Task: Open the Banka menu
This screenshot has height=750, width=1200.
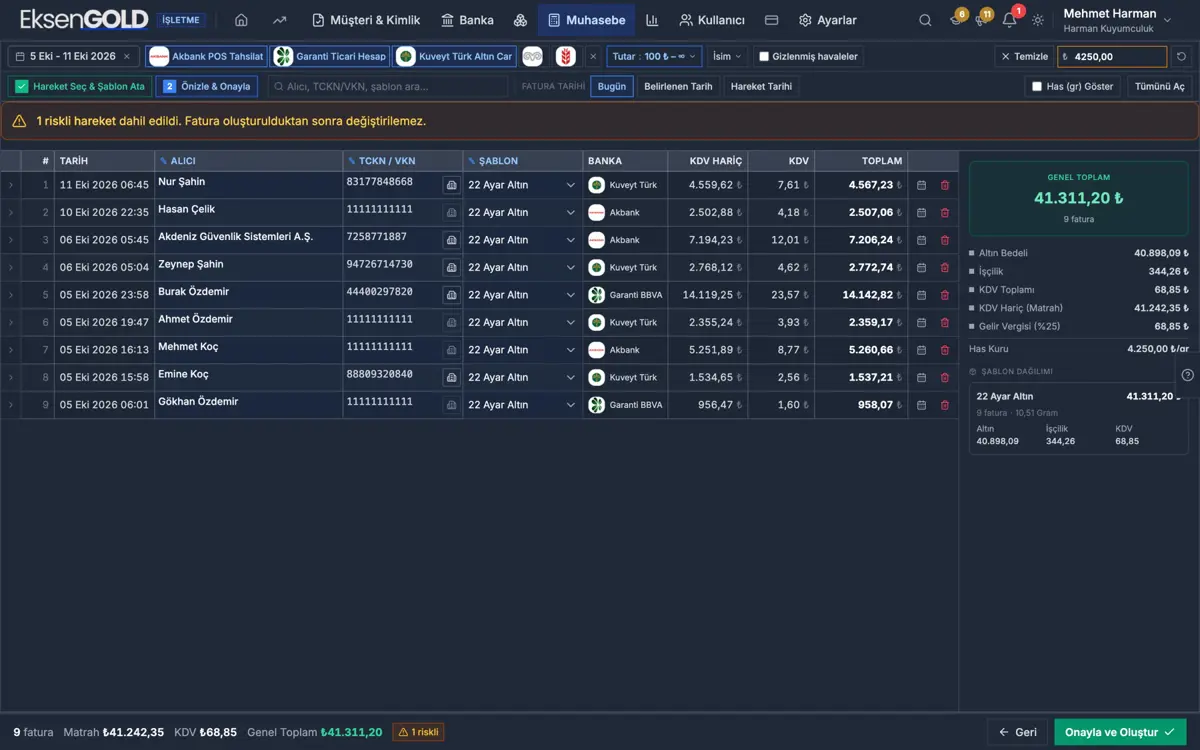Action: coord(467,20)
